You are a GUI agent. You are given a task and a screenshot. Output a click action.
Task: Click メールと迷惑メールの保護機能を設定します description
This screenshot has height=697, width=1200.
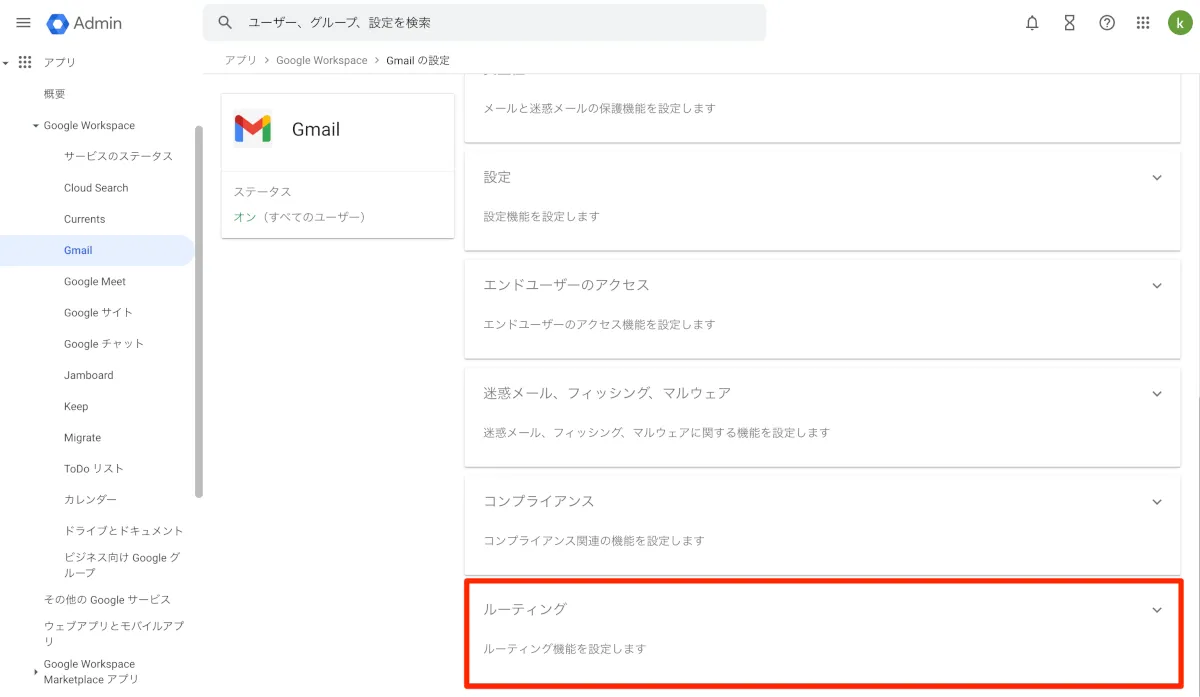pos(599,108)
